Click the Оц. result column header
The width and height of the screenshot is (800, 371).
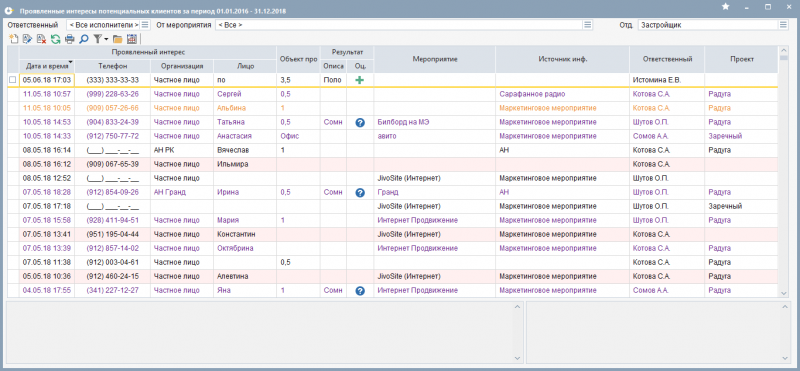point(360,66)
